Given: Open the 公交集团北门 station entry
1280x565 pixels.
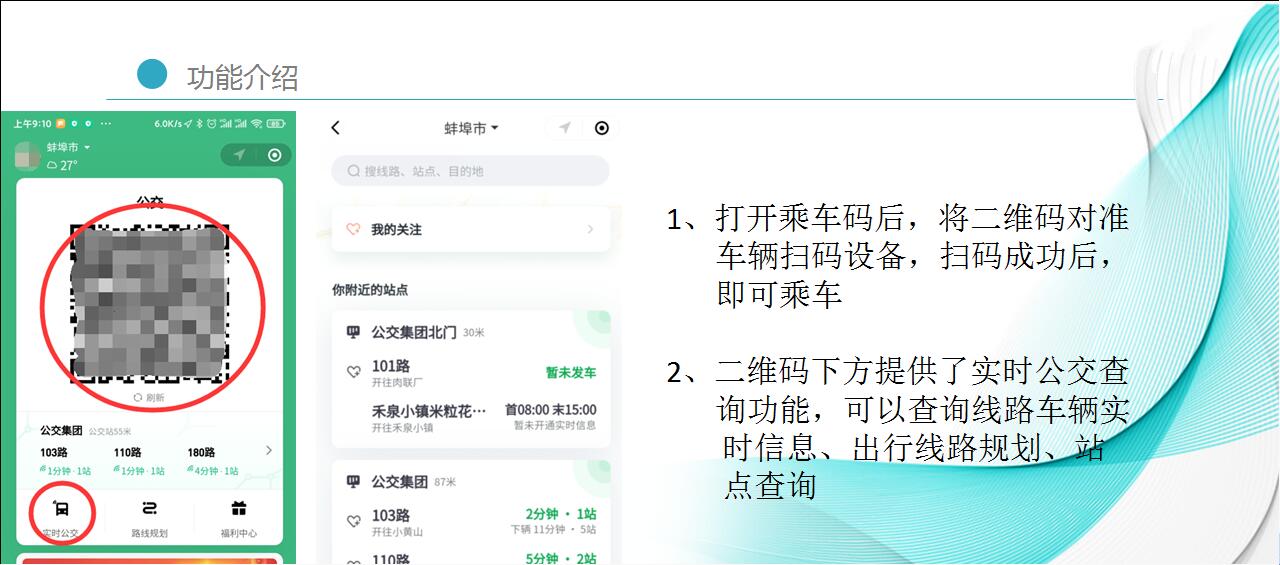Looking at the screenshot, I should (x=414, y=332).
